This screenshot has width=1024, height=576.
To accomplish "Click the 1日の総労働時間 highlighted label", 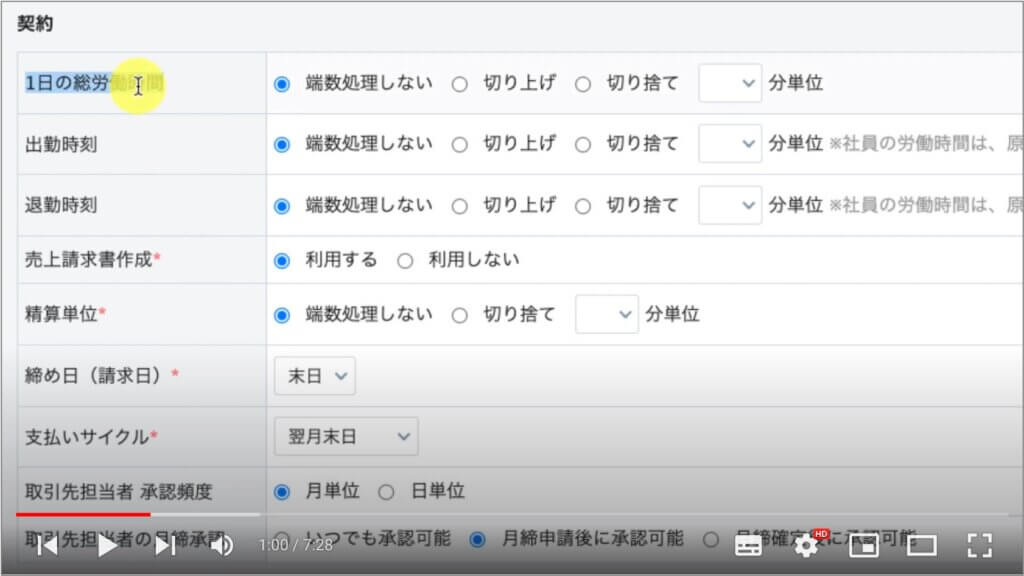I will [94, 84].
